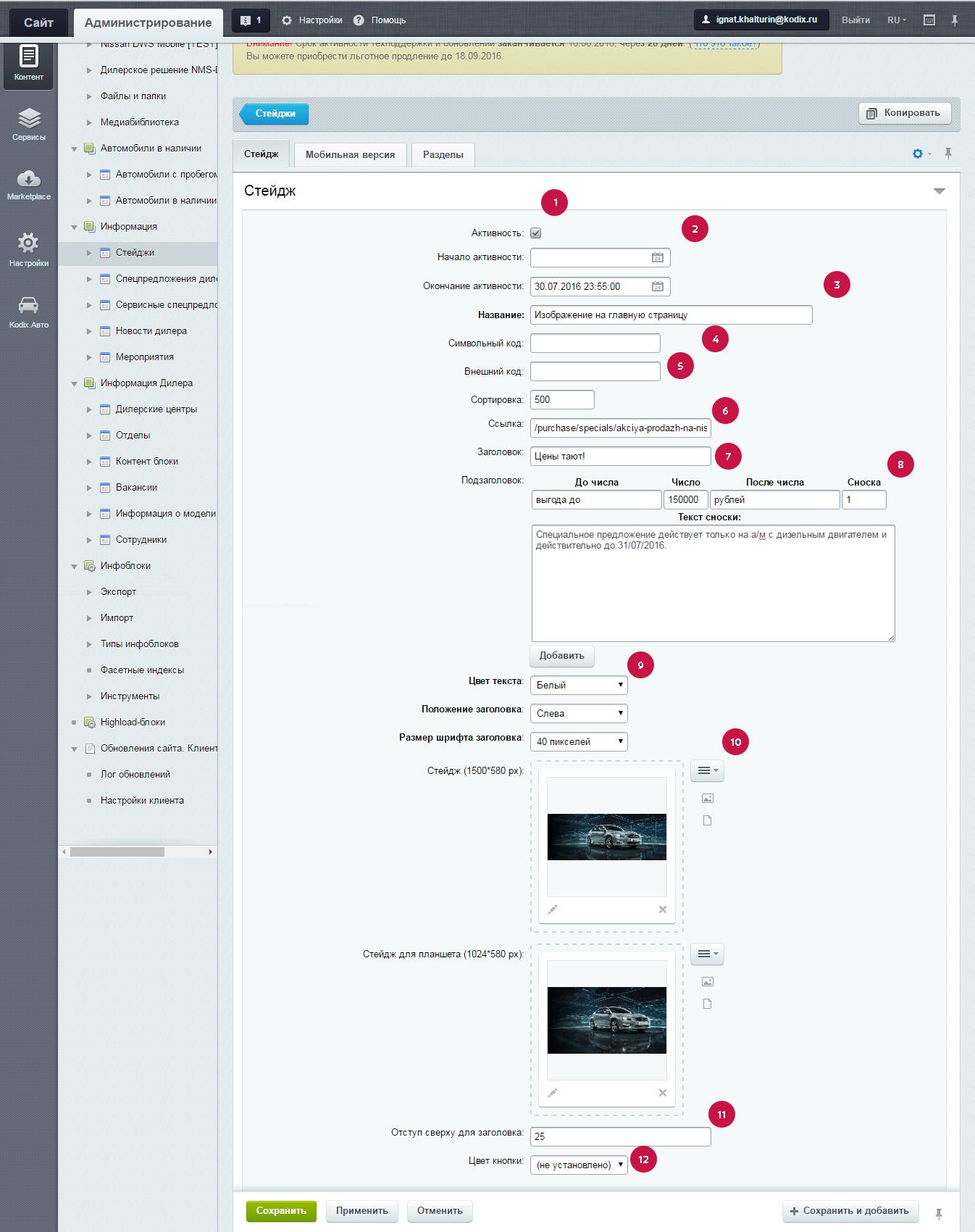
Task: Select the Стейдж form tab
Action: [261, 154]
